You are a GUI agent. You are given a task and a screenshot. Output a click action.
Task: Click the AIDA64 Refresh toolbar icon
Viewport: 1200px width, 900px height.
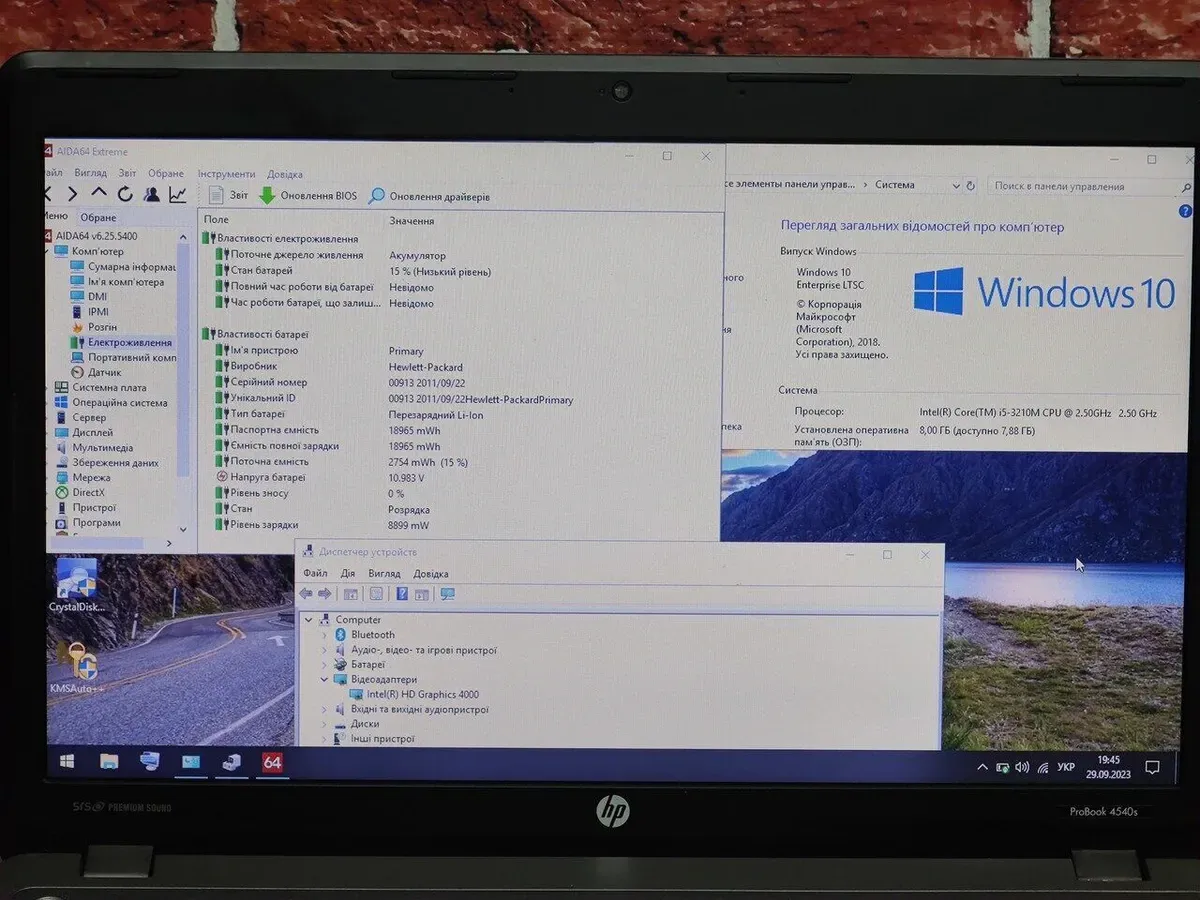point(126,194)
